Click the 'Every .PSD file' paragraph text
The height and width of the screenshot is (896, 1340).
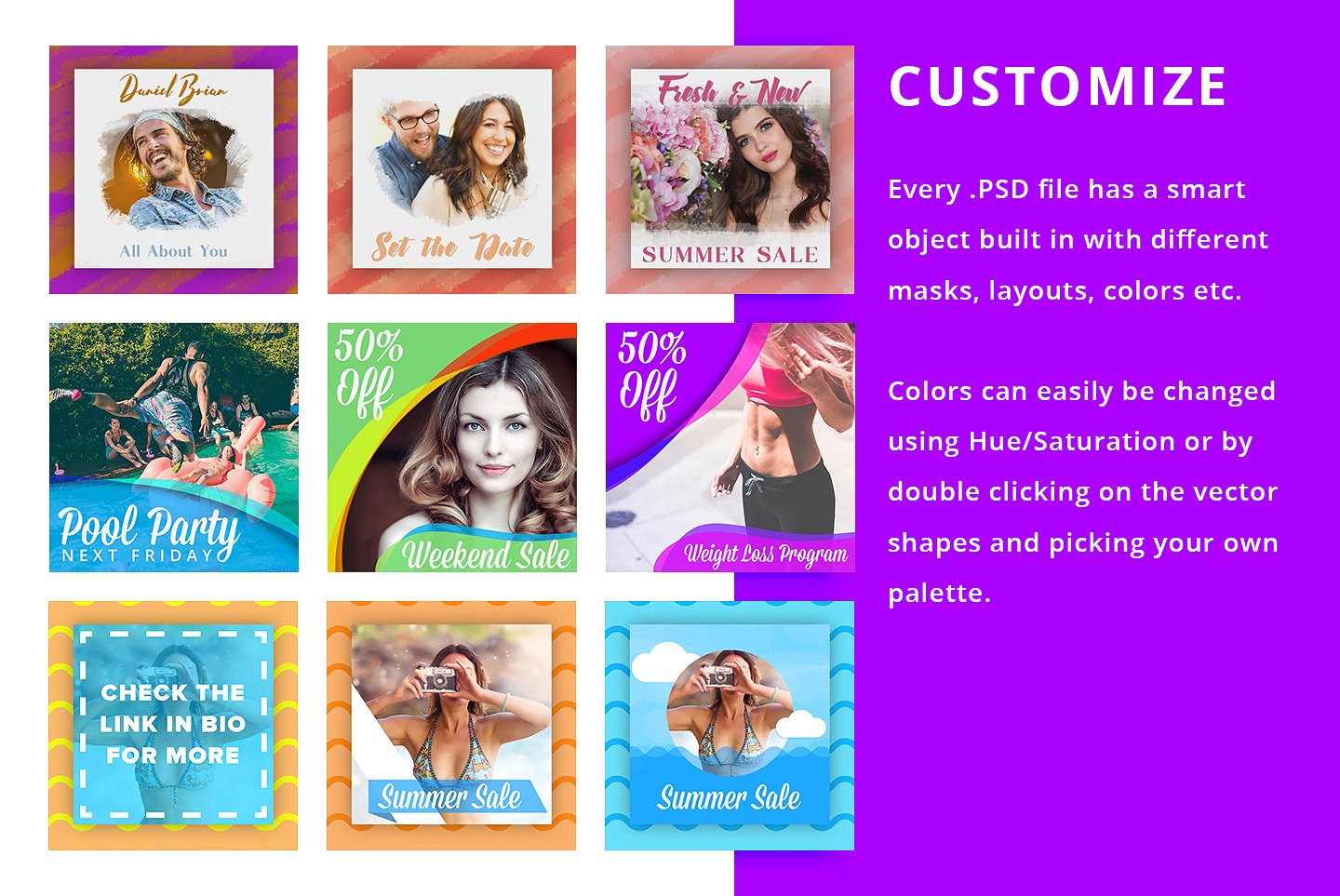[1078, 240]
